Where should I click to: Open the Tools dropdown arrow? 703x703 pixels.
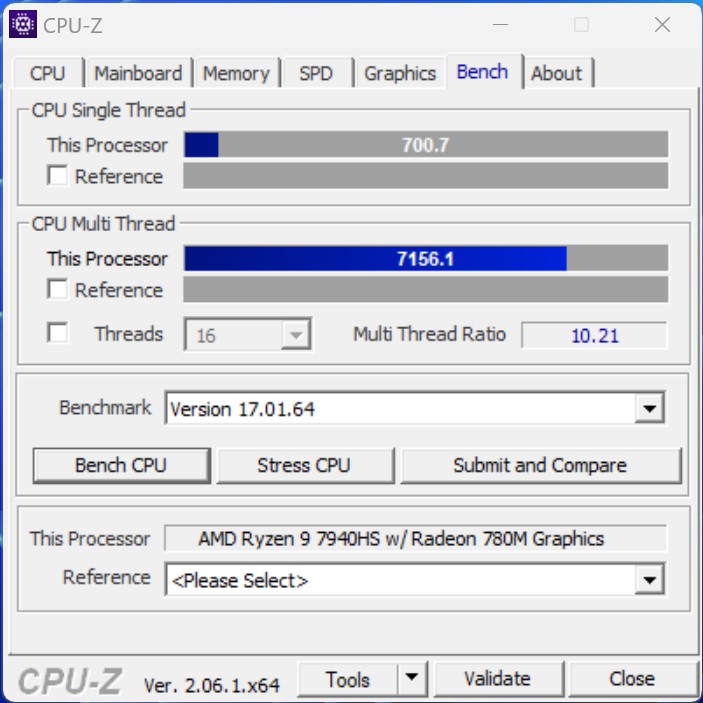click(412, 678)
